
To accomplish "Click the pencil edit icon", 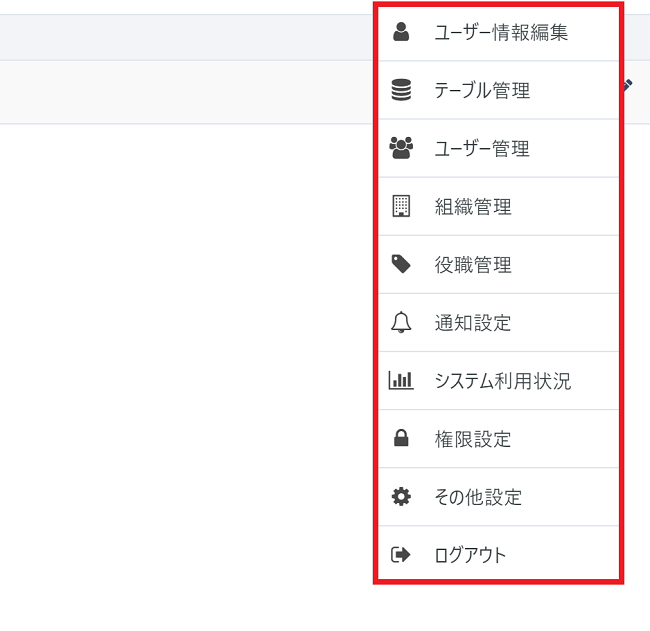I will 627,86.
